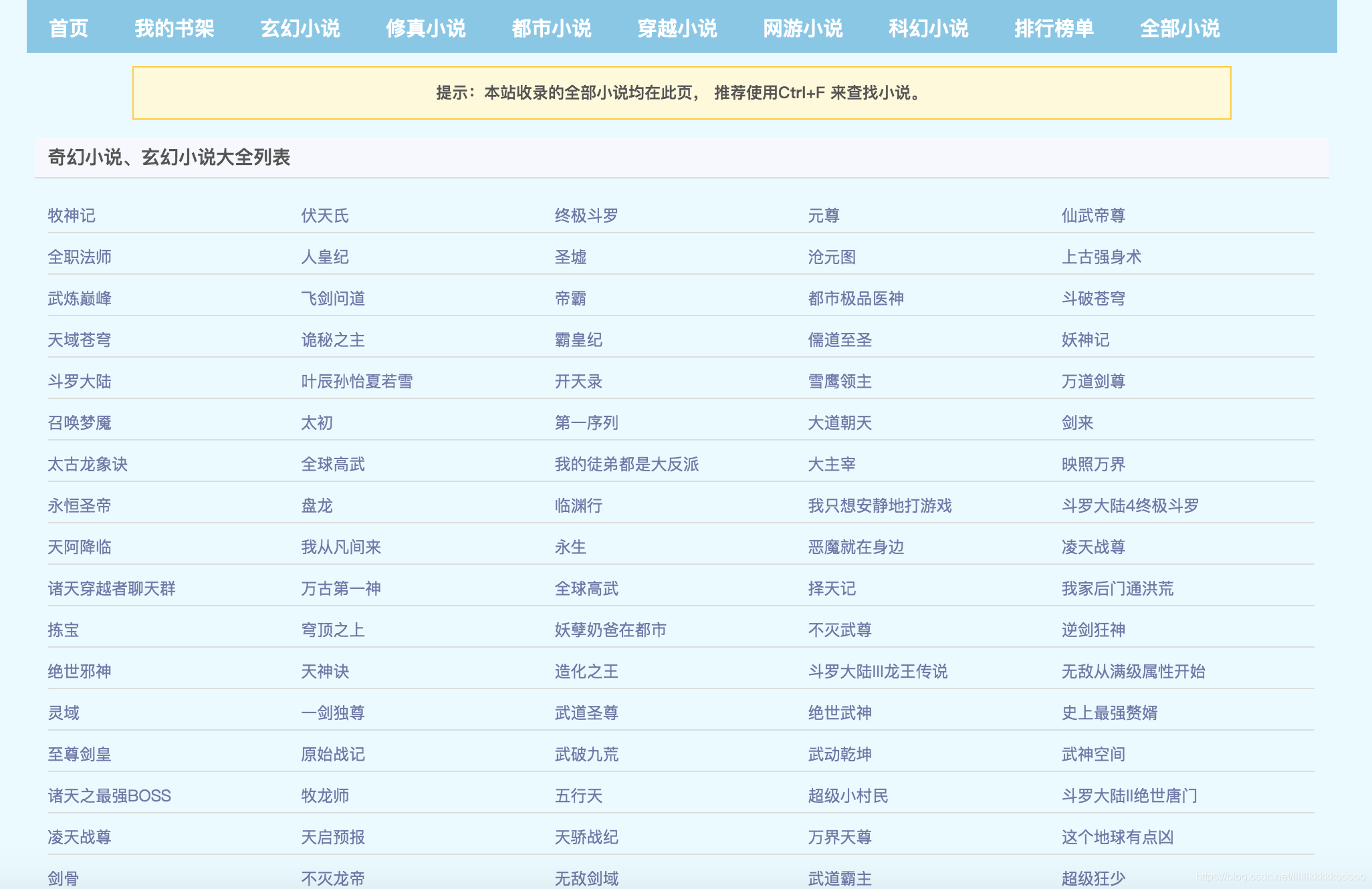Click the 逆剑狂神 link

tap(1094, 630)
